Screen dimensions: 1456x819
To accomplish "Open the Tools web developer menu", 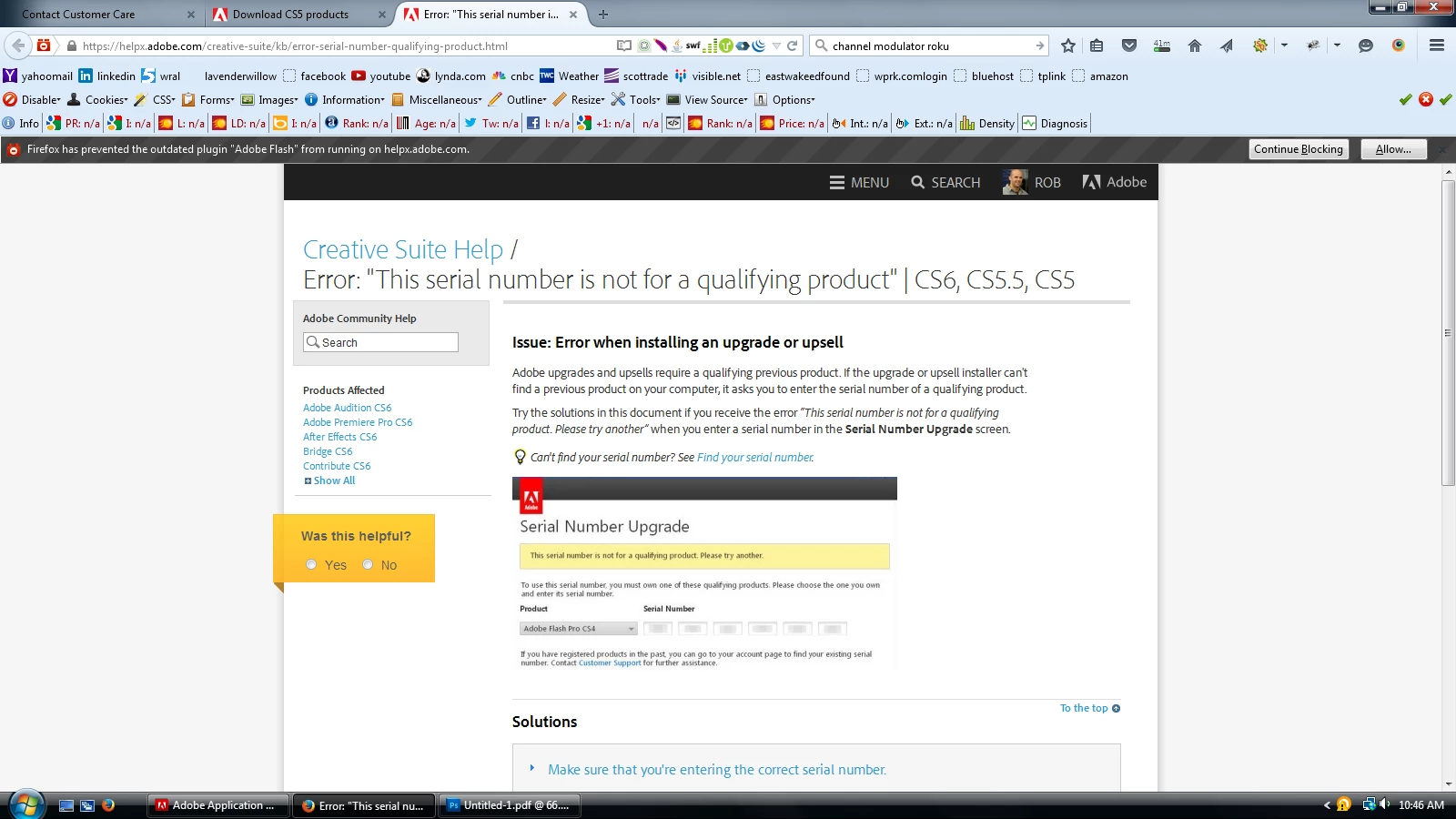I will 636,100.
